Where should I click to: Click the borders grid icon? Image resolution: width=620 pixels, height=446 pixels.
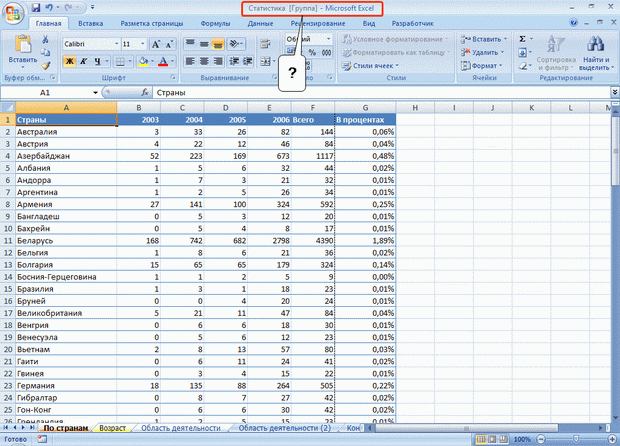(x=120, y=61)
